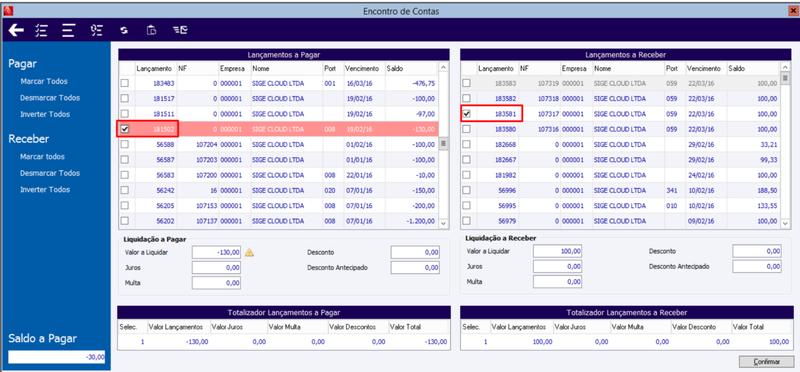Click Nome column header in Lançamentos a Pagar
This screenshot has width=800, height=372.
(286, 68)
